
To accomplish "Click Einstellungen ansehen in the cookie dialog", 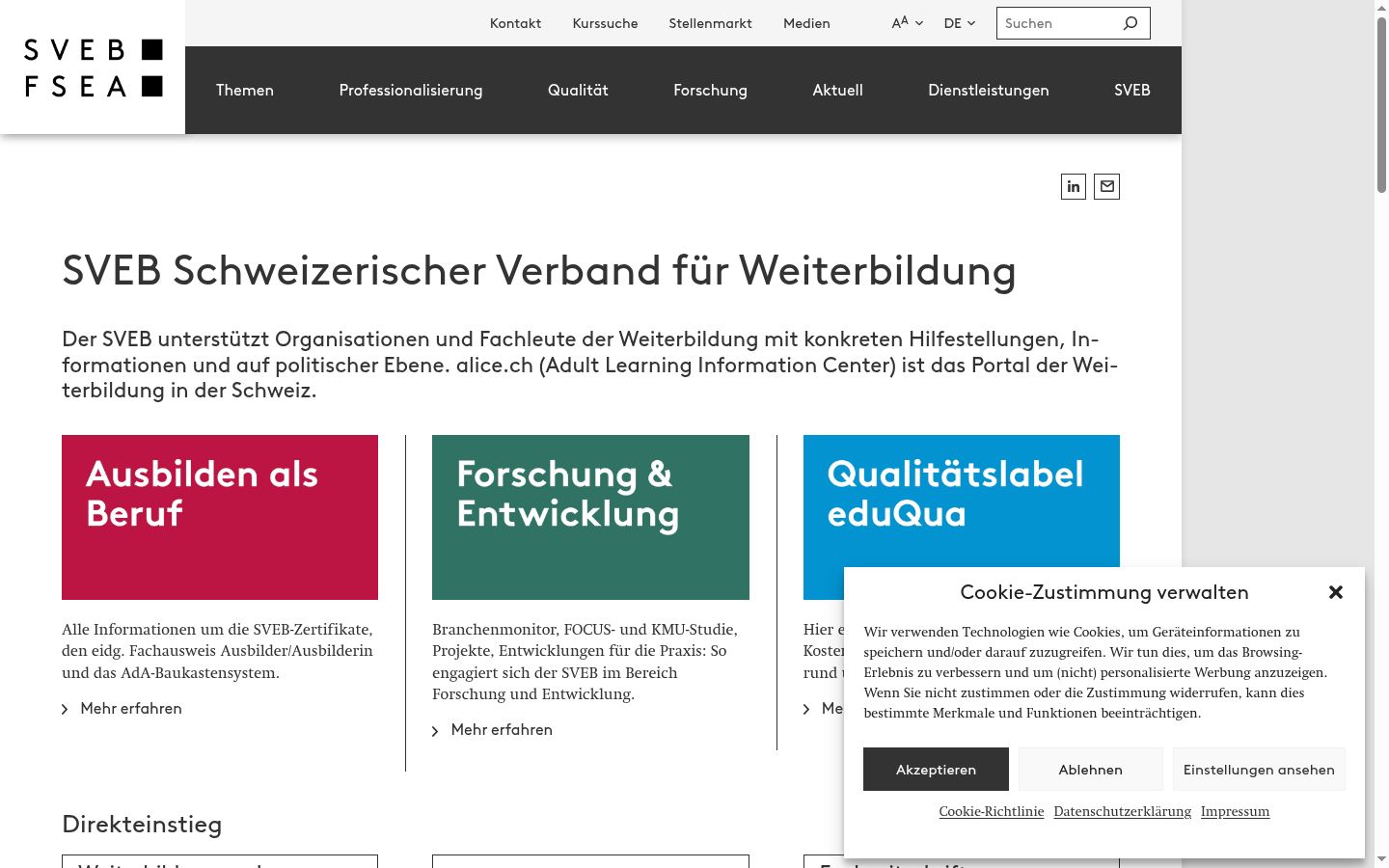I will (1259, 770).
